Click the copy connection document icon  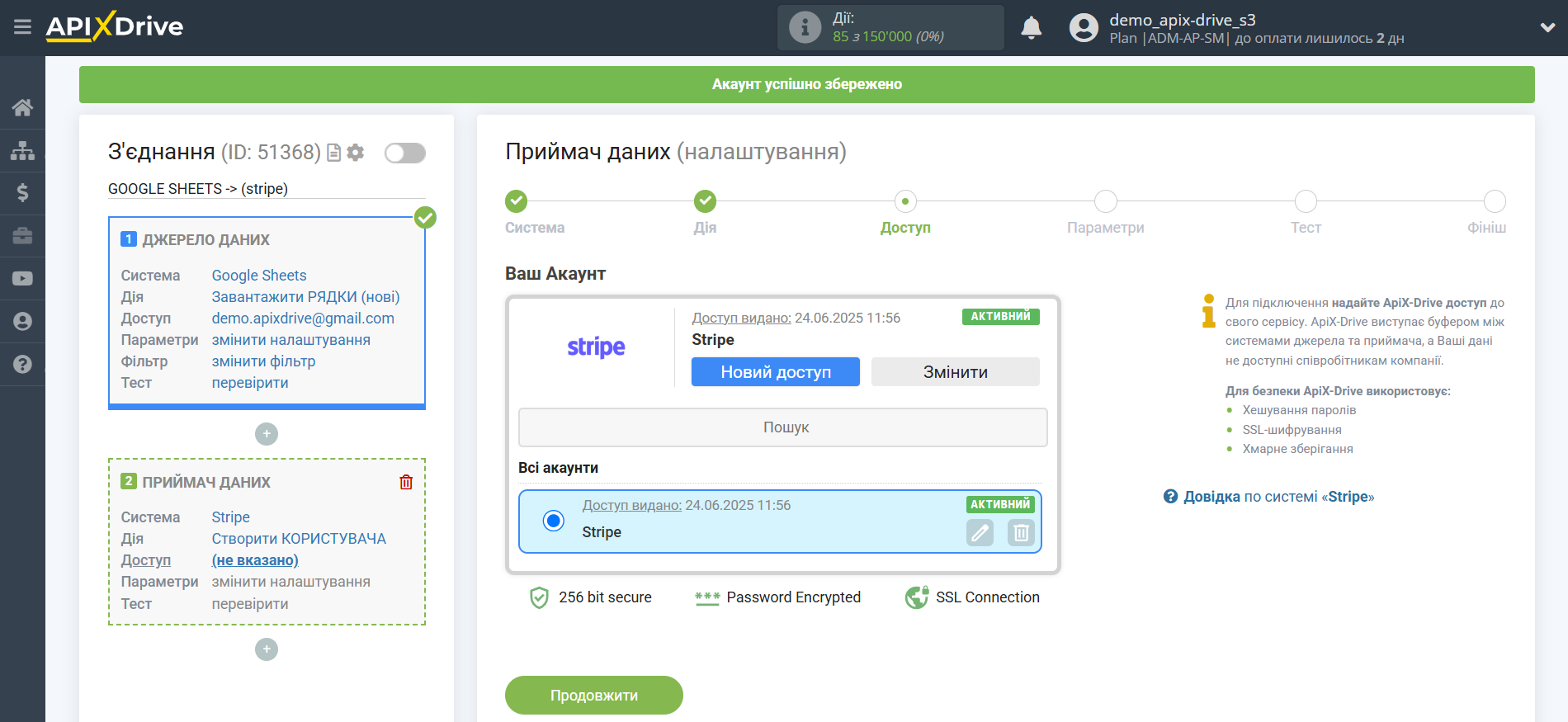click(334, 153)
